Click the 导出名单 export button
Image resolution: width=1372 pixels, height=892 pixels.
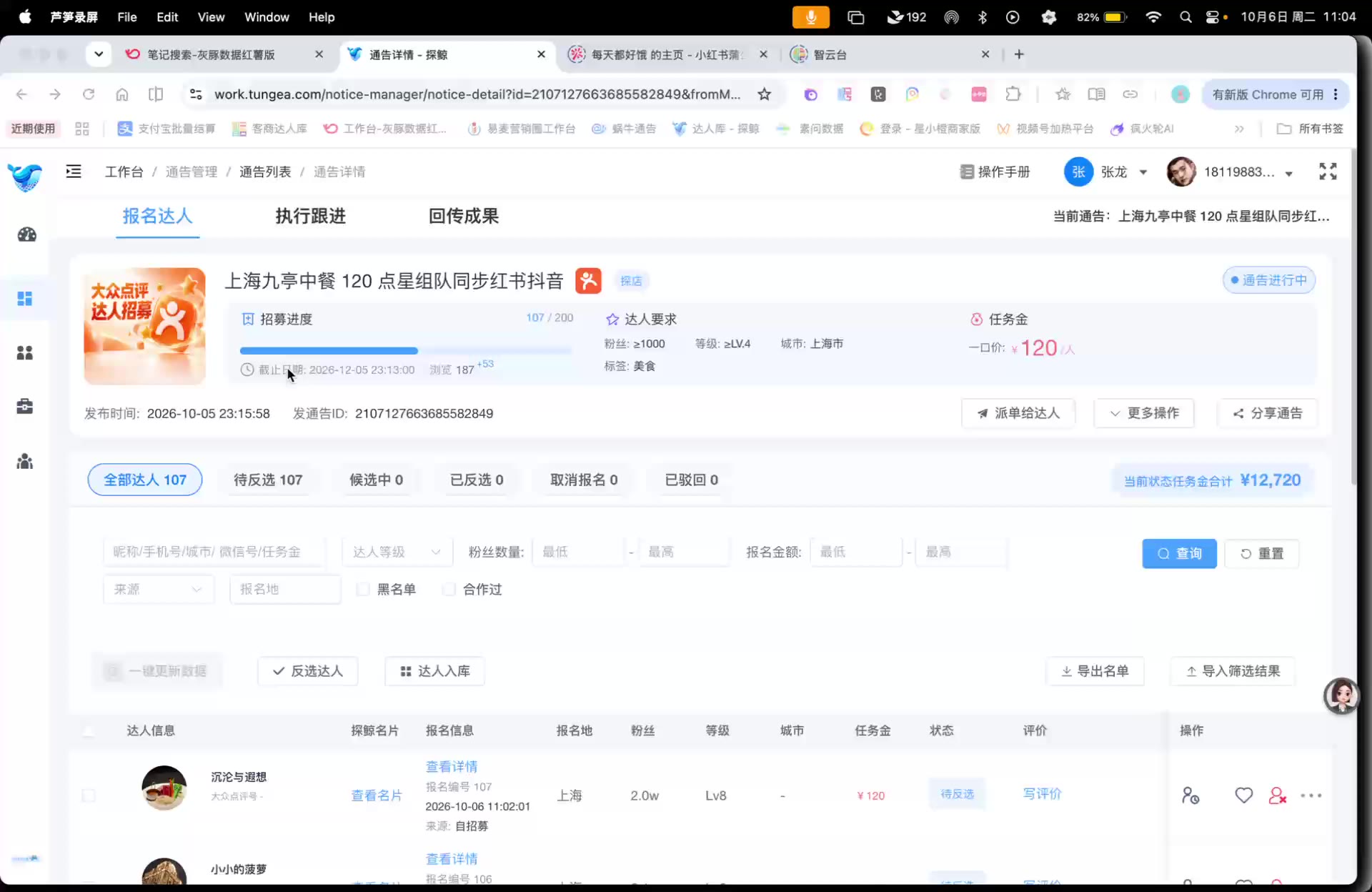1095,671
